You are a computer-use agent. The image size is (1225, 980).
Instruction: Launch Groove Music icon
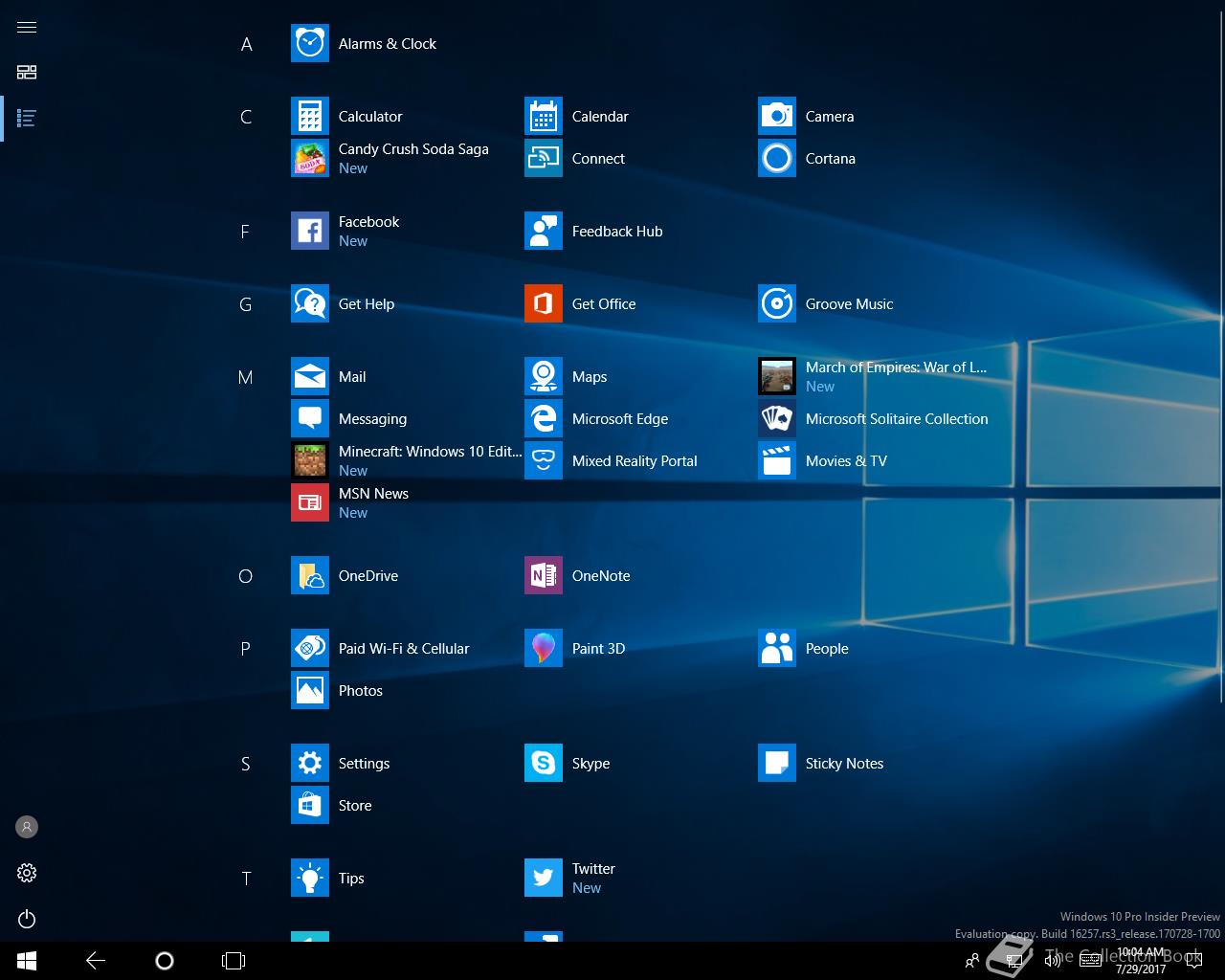coord(777,304)
